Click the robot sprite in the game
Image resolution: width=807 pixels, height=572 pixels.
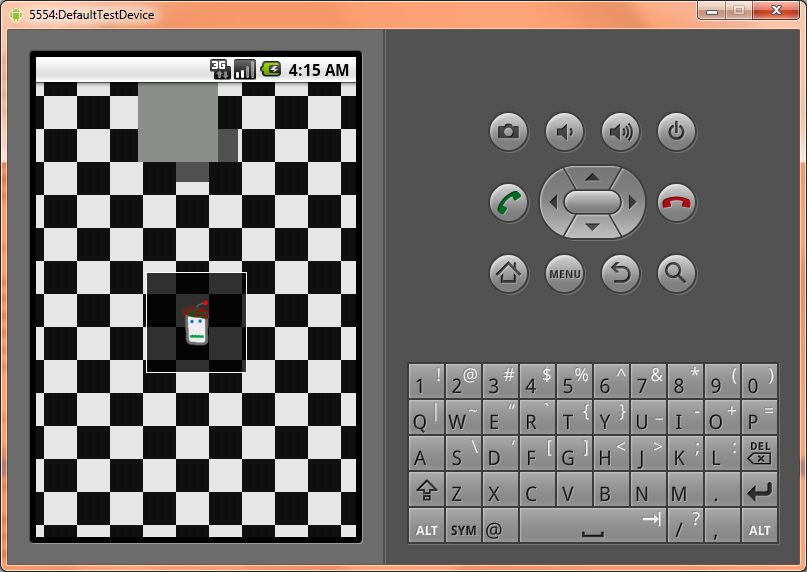pos(196,324)
